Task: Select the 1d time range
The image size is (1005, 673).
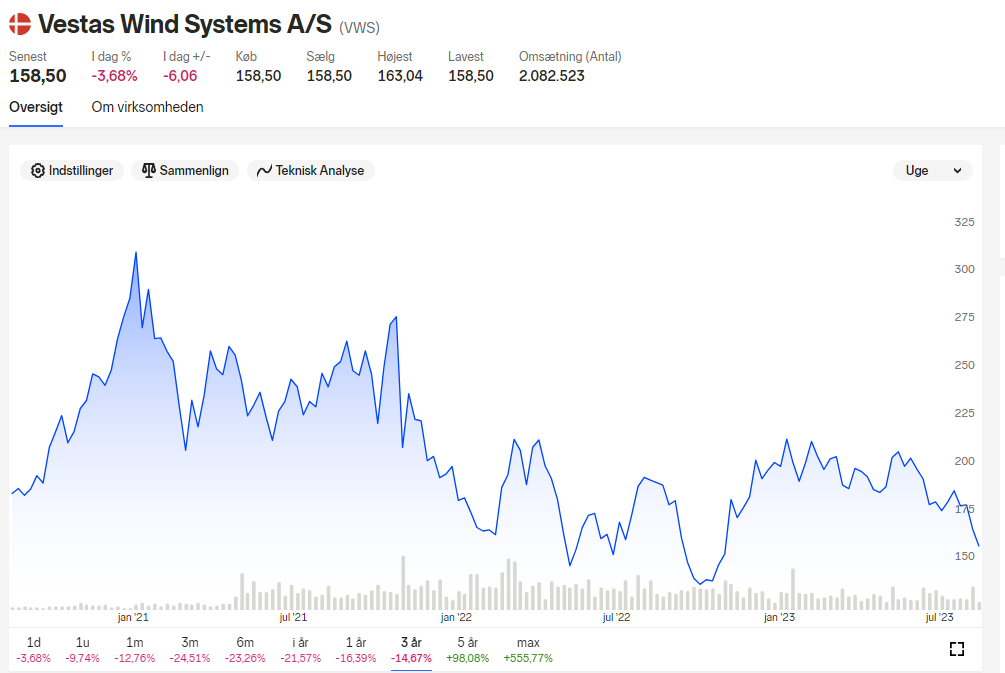Action: click(33, 649)
